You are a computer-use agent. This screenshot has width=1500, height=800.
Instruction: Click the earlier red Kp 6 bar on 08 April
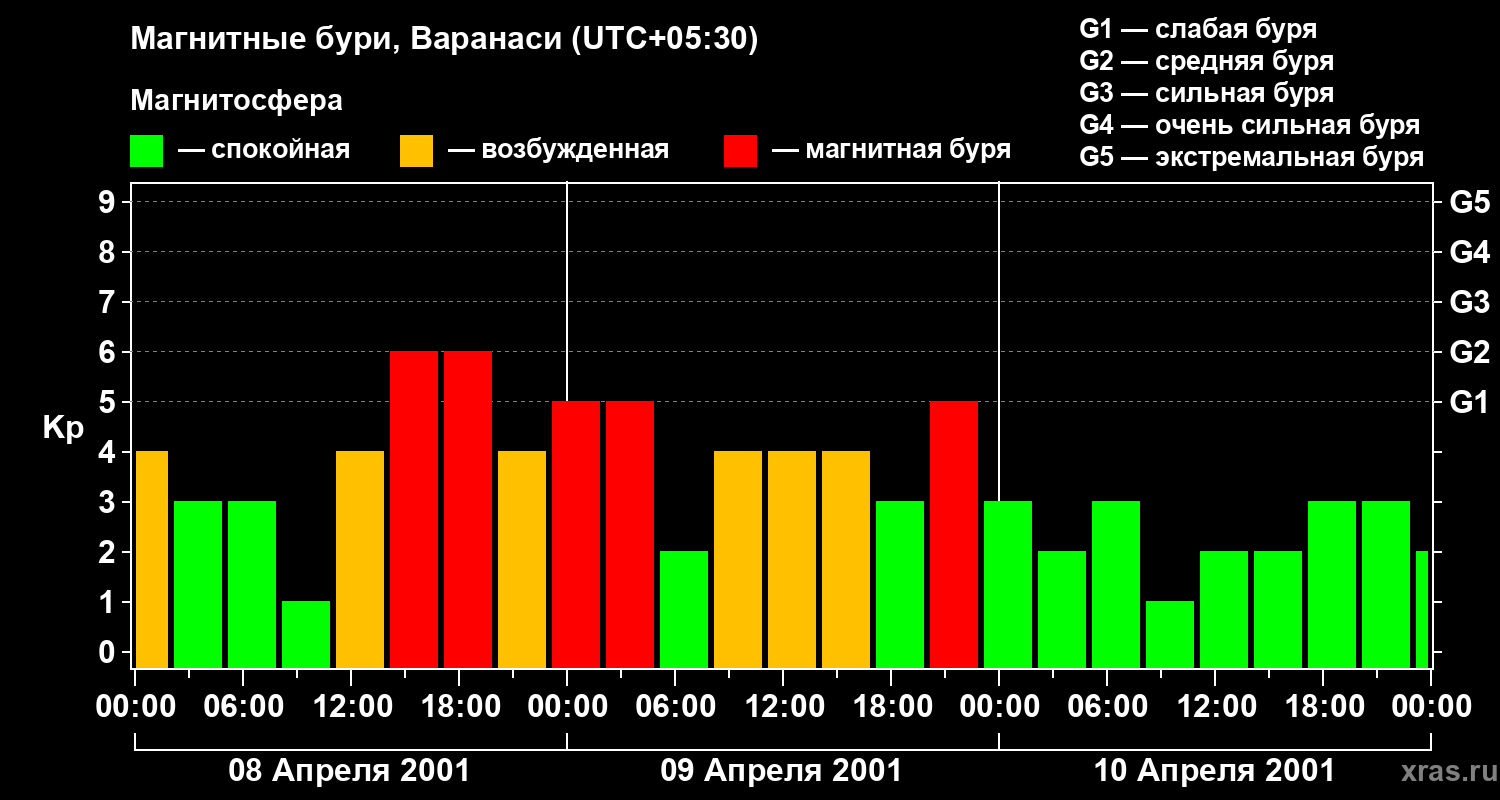(414, 509)
